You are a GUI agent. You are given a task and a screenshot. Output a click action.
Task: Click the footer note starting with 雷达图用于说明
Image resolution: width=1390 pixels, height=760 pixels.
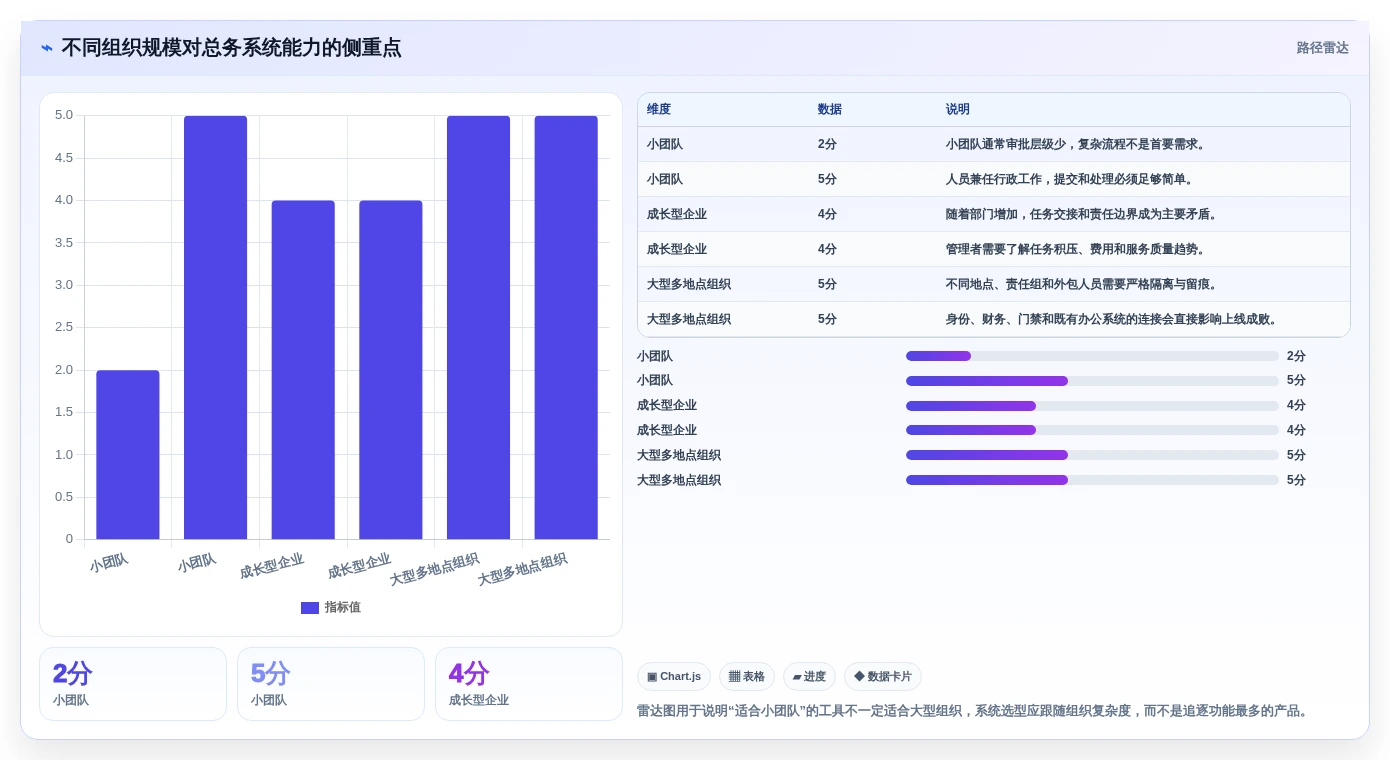pos(973,711)
